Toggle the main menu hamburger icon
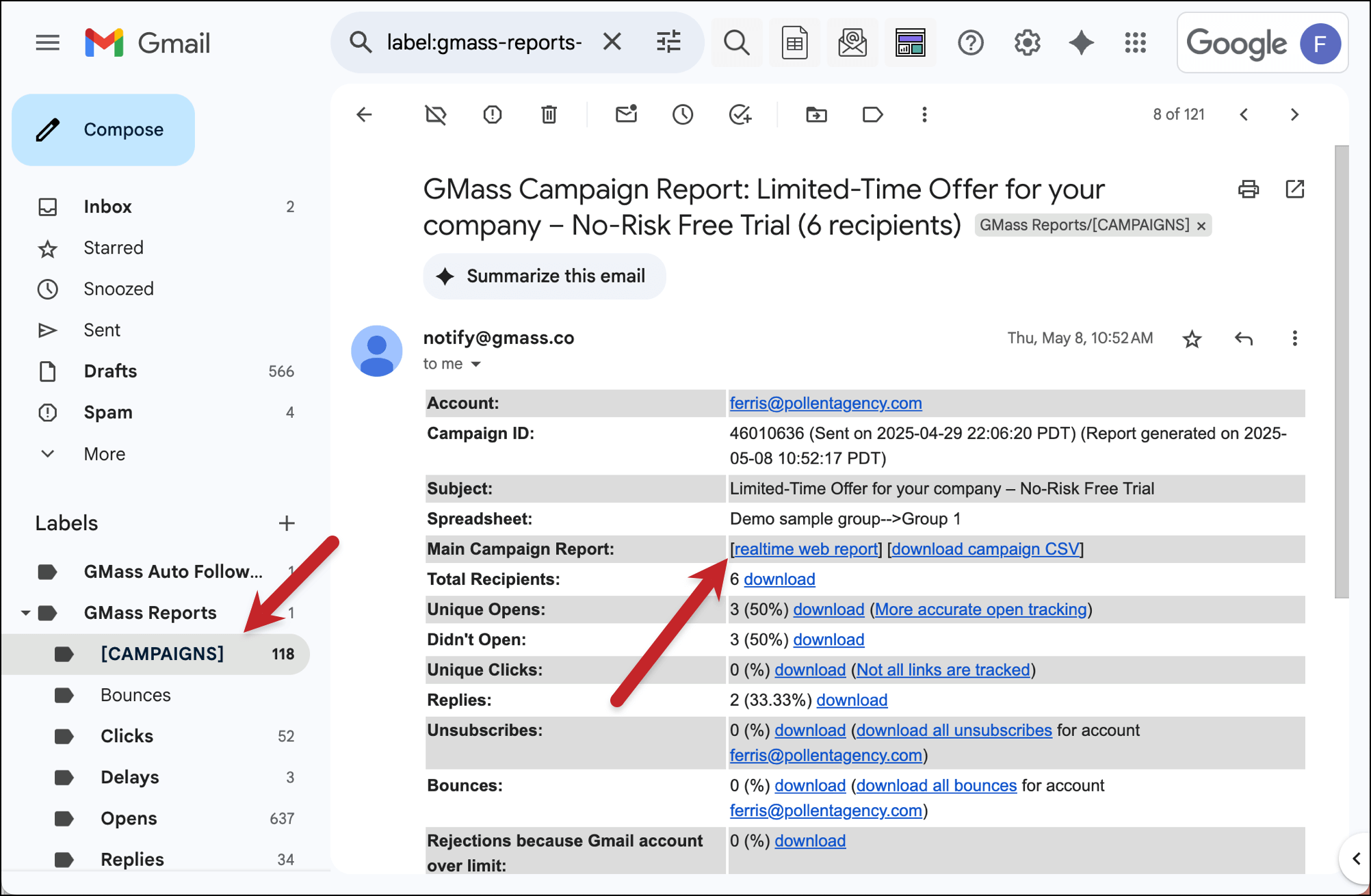The height and width of the screenshot is (896, 1371). (47, 43)
